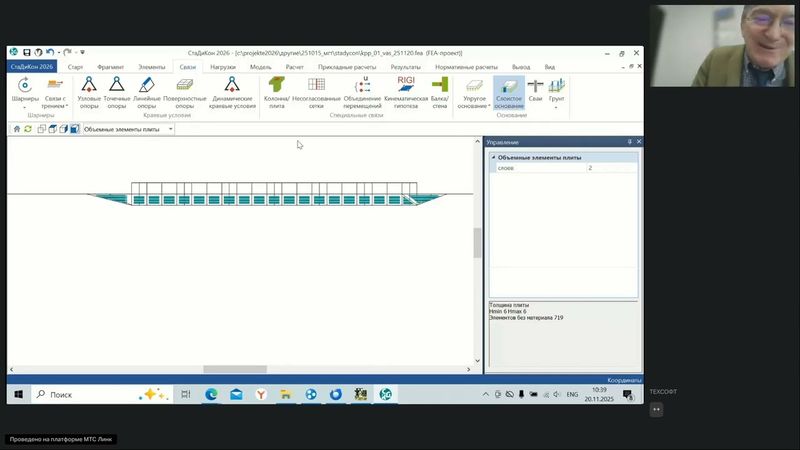Collapse the Объемные элементы плиты property group
The height and width of the screenshot is (450, 800).
(x=492, y=157)
